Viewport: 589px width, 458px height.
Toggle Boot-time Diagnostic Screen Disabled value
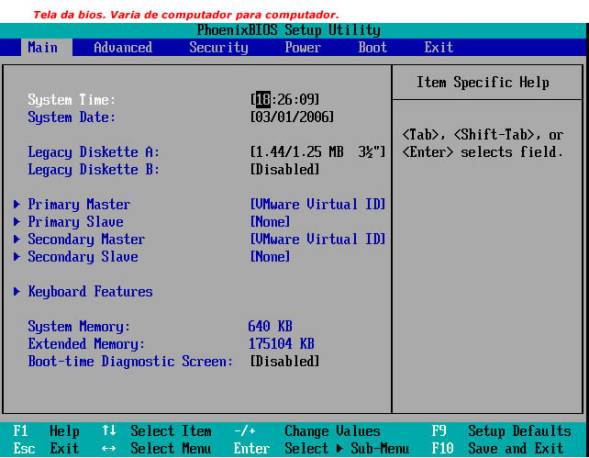click(x=285, y=361)
